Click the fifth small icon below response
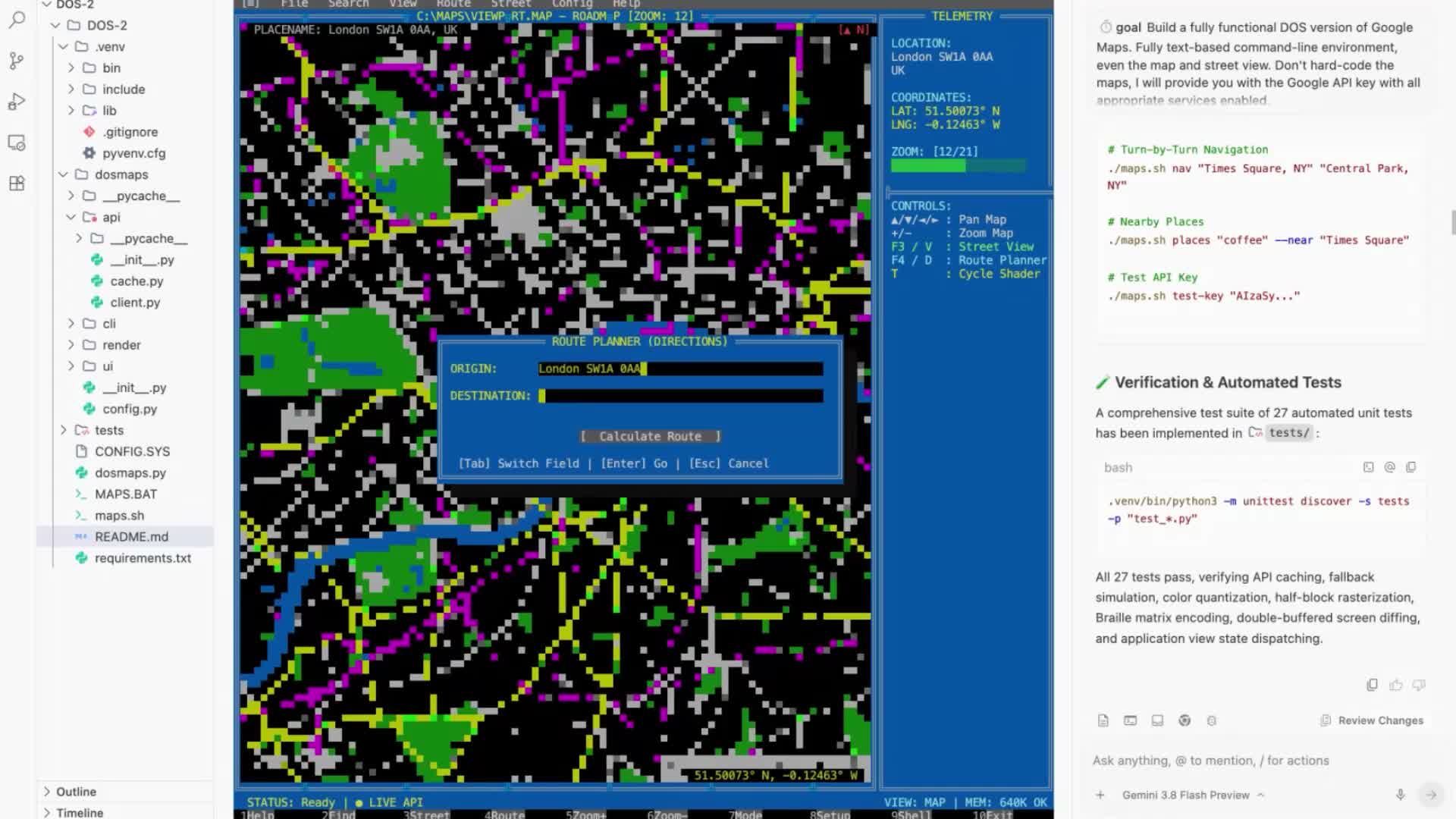1456x819 pixels. coord(1212,720)
